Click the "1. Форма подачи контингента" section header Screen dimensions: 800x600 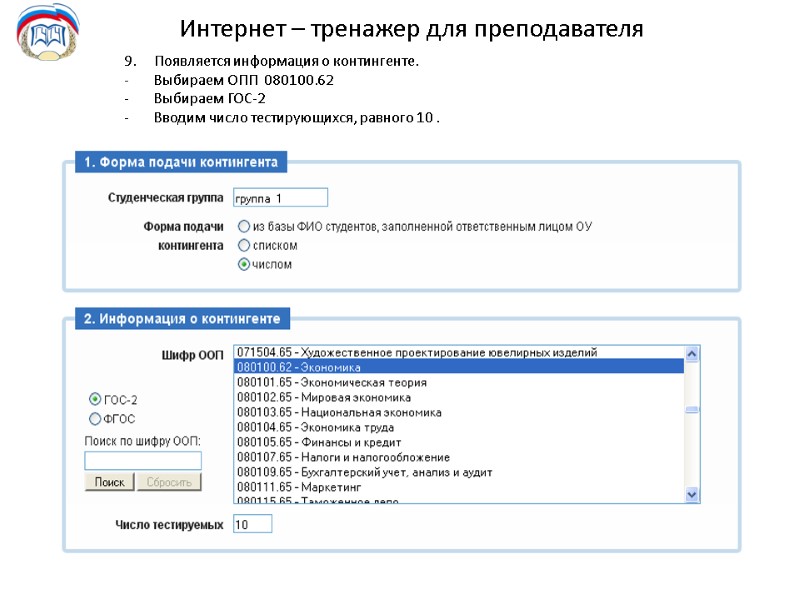(180, 161)
